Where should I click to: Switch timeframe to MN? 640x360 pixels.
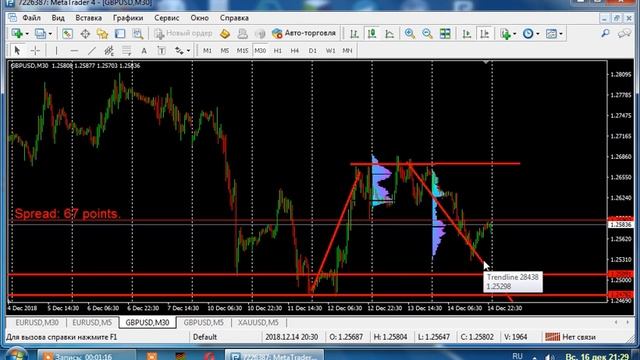click(x=347, y=51)
